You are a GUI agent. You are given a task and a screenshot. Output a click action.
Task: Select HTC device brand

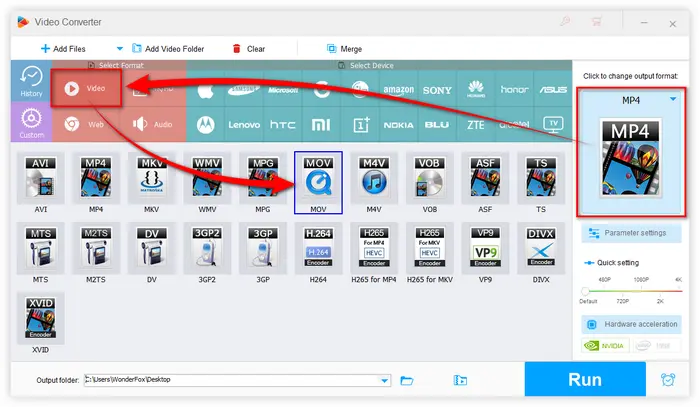tap(283, 125)
